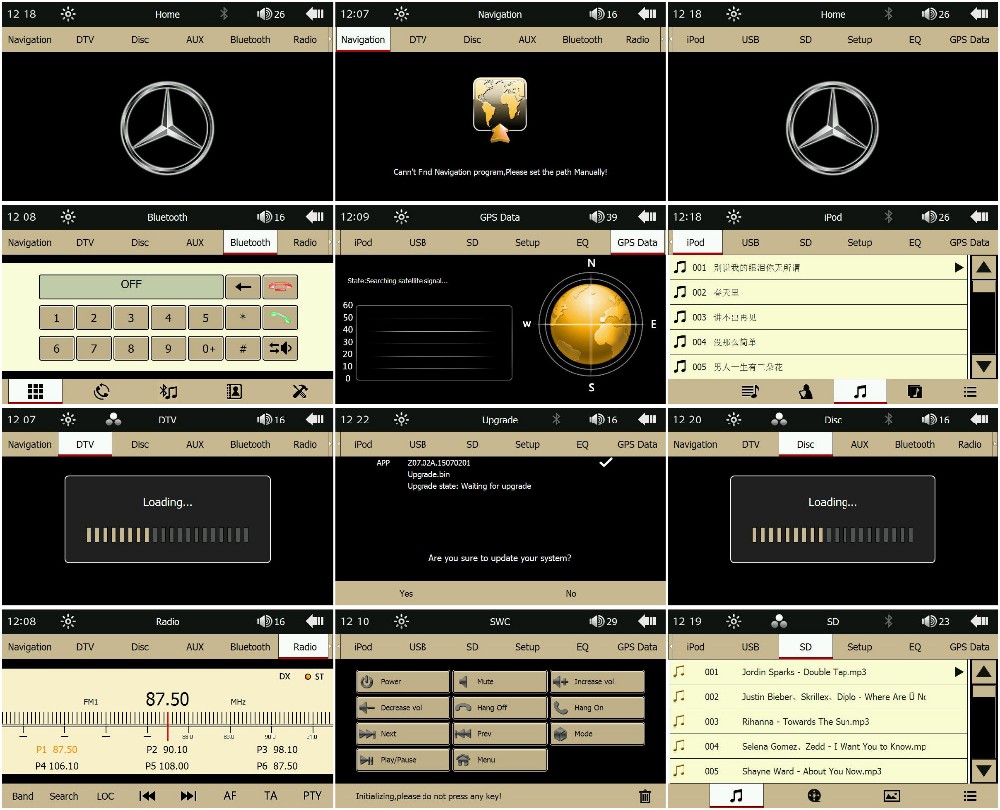This screenshot has width=1000, height=810.
Task: Confirm system upgrade with Yes
Action: pyautogui.click(x=406, y=593)
